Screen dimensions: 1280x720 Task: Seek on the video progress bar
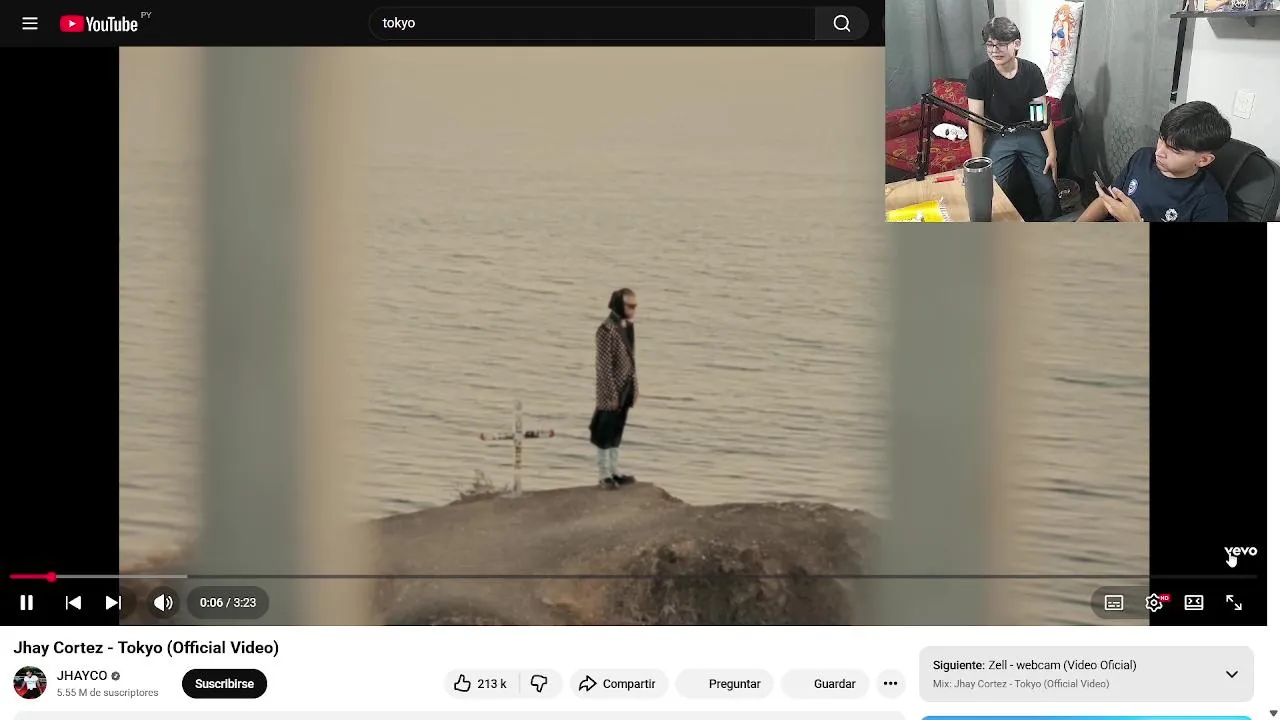[633, 577]
